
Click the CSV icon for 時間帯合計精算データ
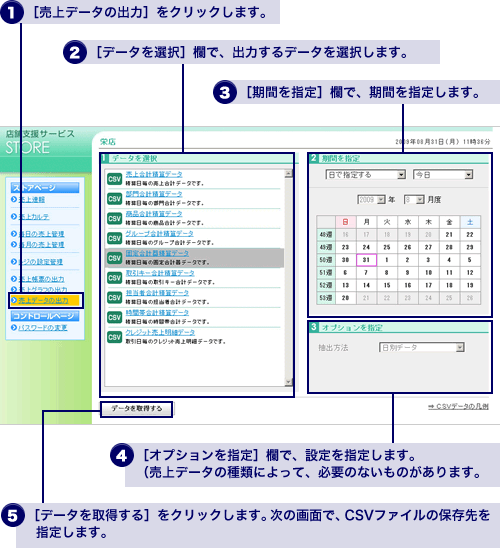114,317
